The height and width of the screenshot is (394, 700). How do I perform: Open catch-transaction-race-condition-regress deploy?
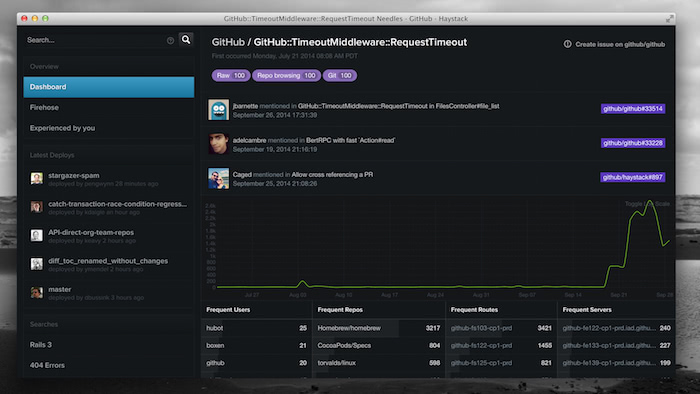tap(108, 207)
